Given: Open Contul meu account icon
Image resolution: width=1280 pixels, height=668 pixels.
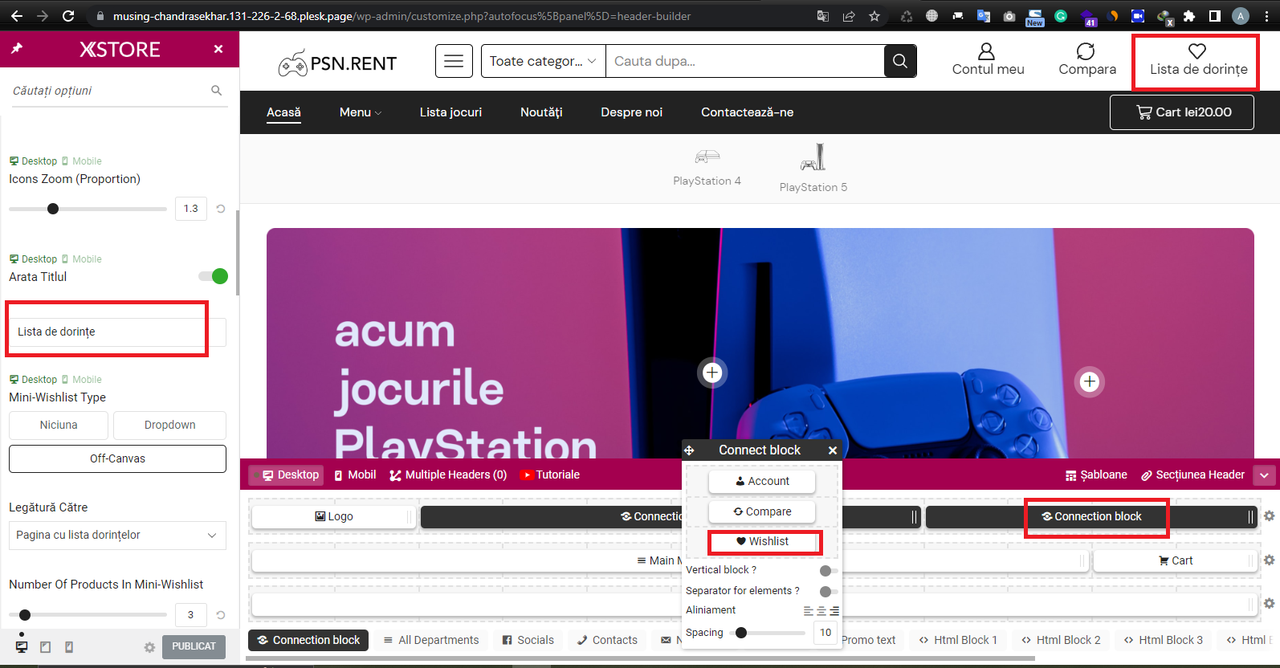Looking at the screenshot, I should (x=987, y=51).
